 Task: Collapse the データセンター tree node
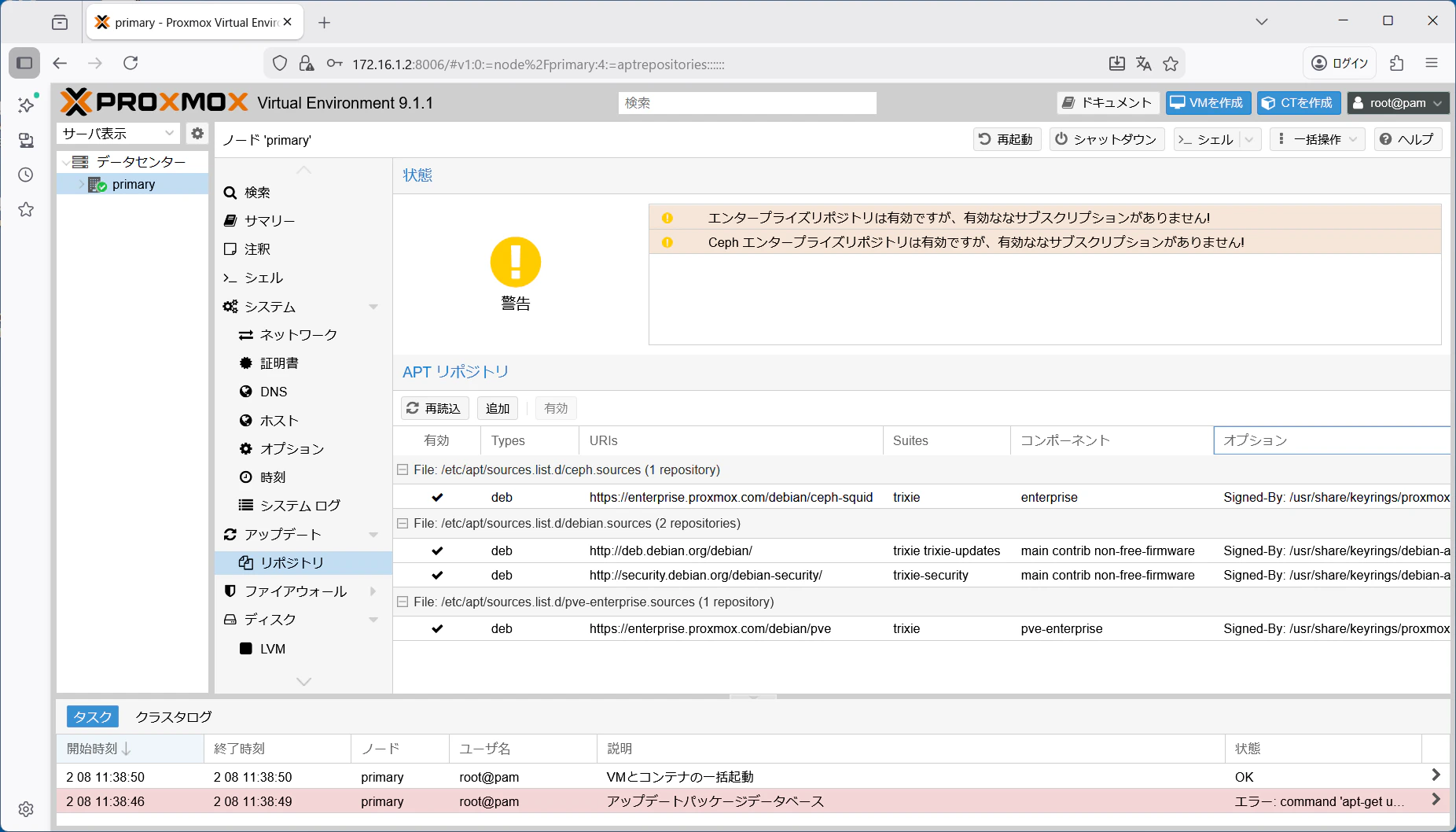[66, 162]
